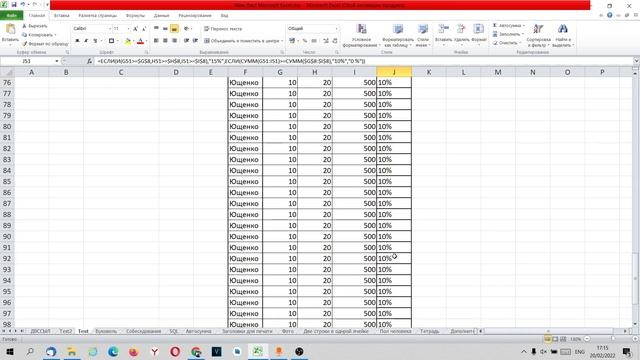Click Wrap Text (Перенос текста)
This screenshot has height=360, width=640.
223,29
